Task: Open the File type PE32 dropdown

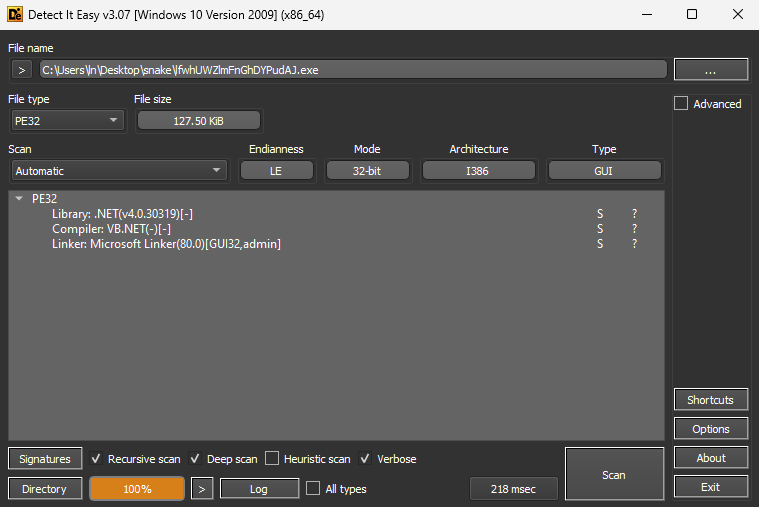Action: (x=66, y=121)
